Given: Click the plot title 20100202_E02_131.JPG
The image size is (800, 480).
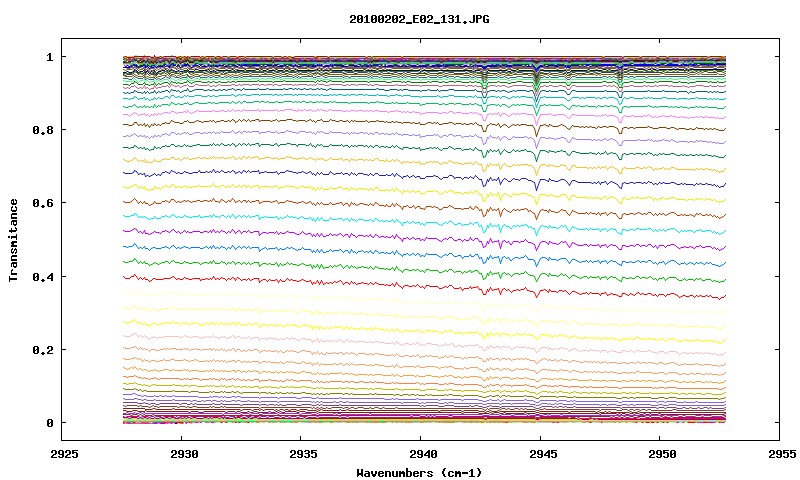Looking at the screenshot, I should 419,19.
